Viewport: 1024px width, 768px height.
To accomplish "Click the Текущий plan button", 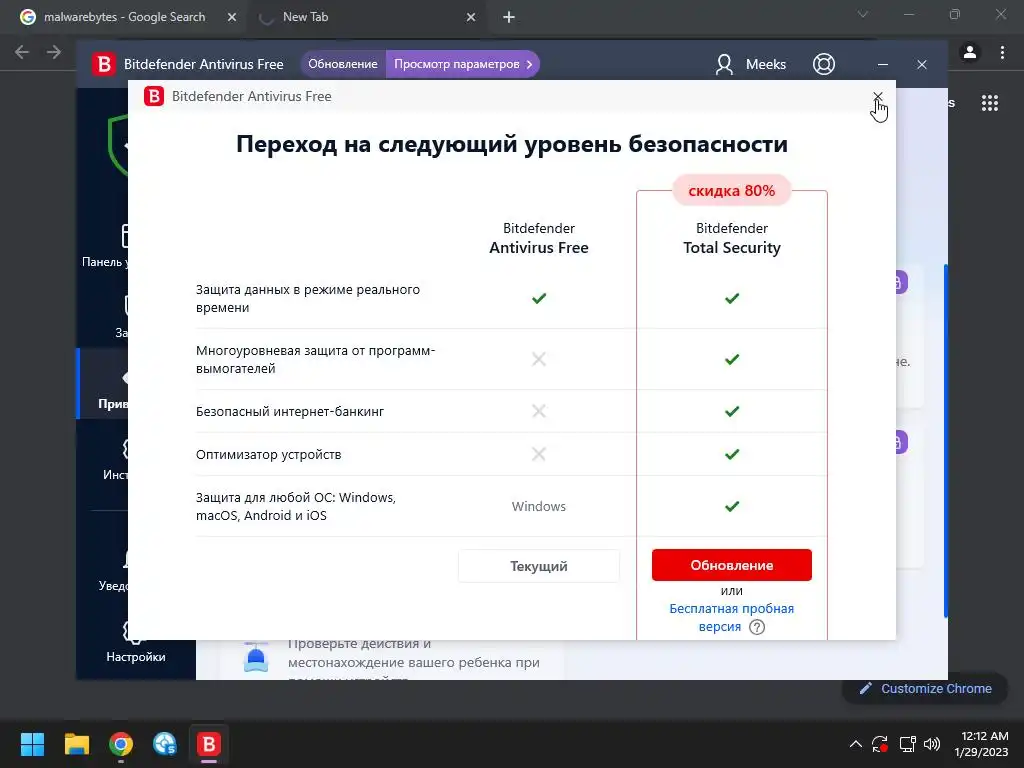I will click(539, 566).
